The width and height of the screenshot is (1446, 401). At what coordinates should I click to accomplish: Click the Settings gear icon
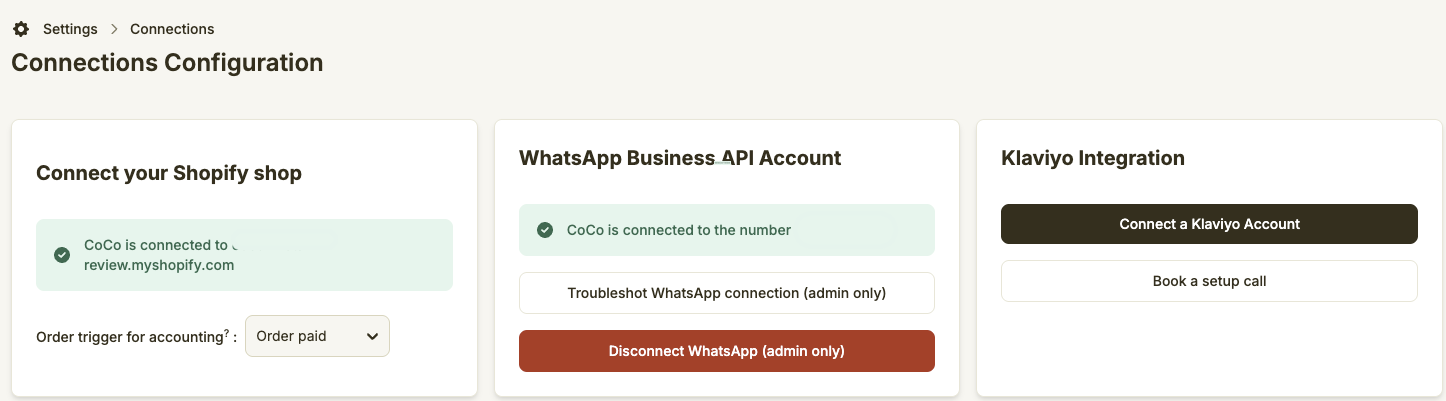(21, 29)
